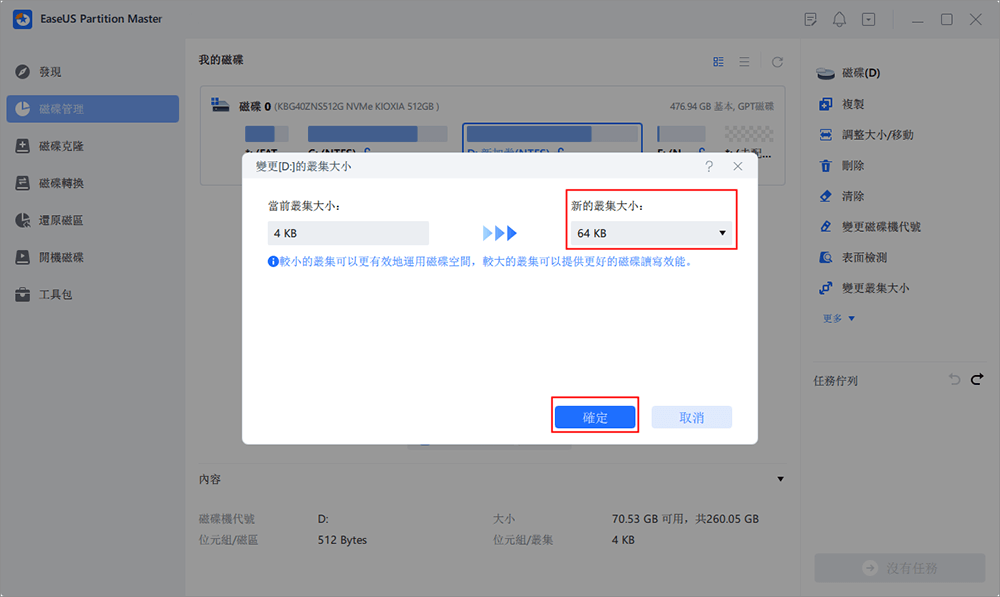
Task: Collapse the 內容 section arrow
Action: pyautogui.click(x=780, y=479)
